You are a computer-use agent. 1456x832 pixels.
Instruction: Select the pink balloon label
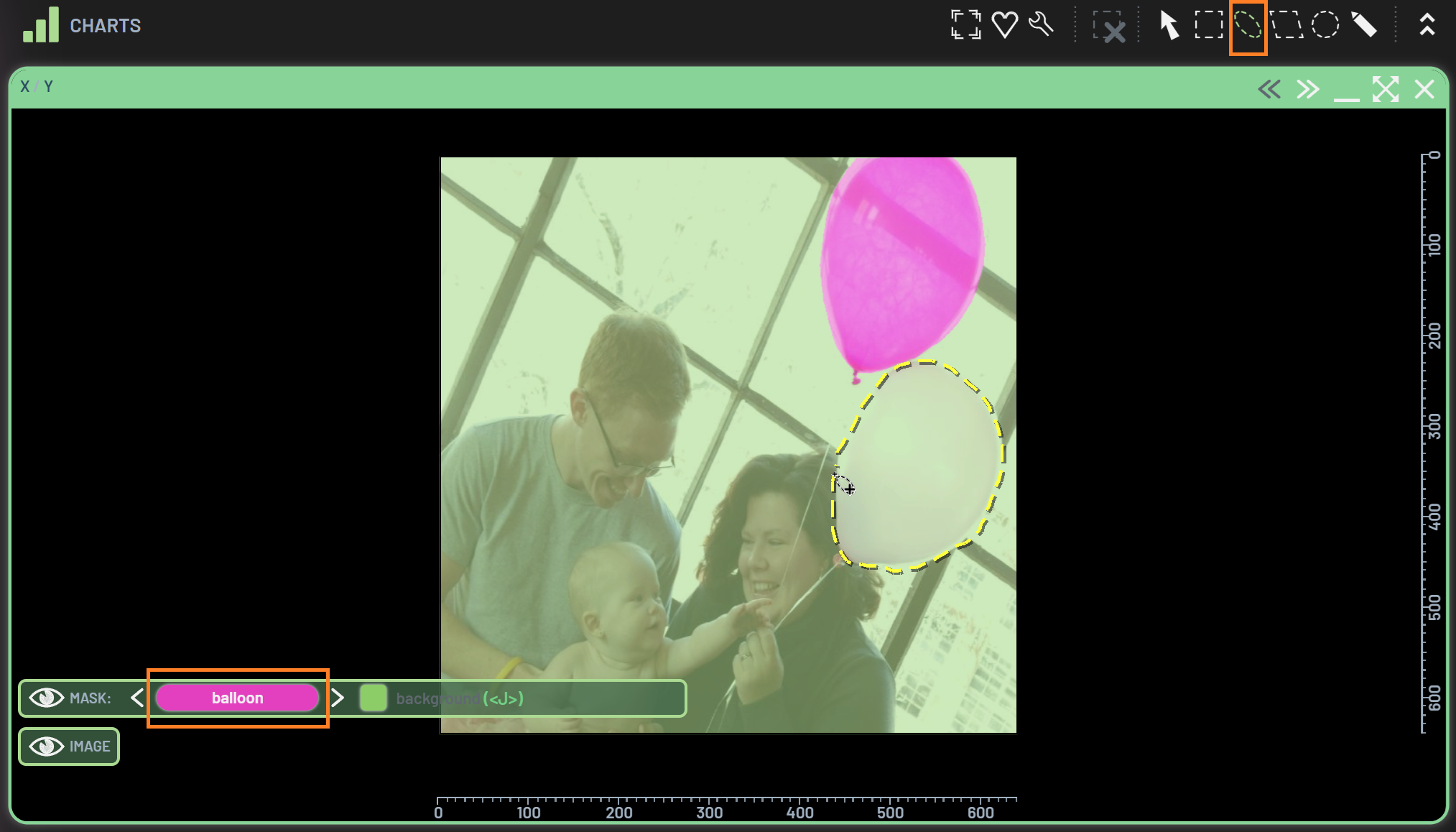tap(237, 698)
